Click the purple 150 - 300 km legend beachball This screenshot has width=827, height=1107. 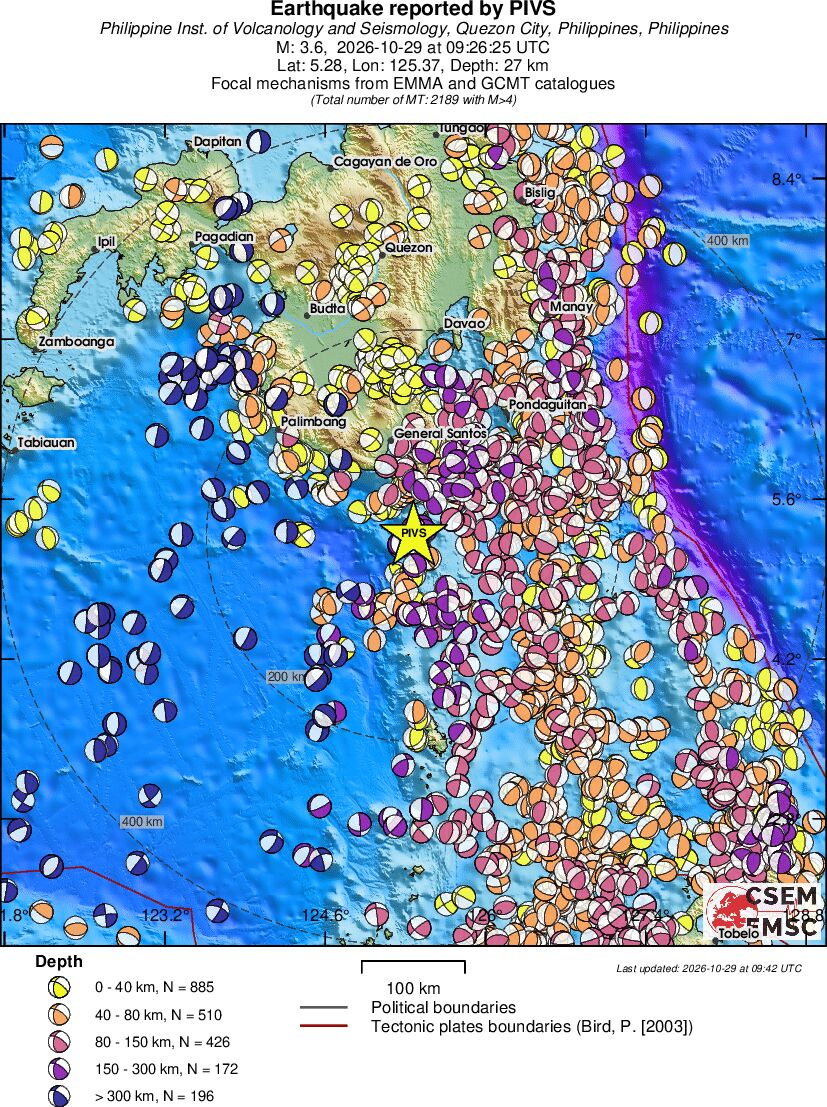59,1069
